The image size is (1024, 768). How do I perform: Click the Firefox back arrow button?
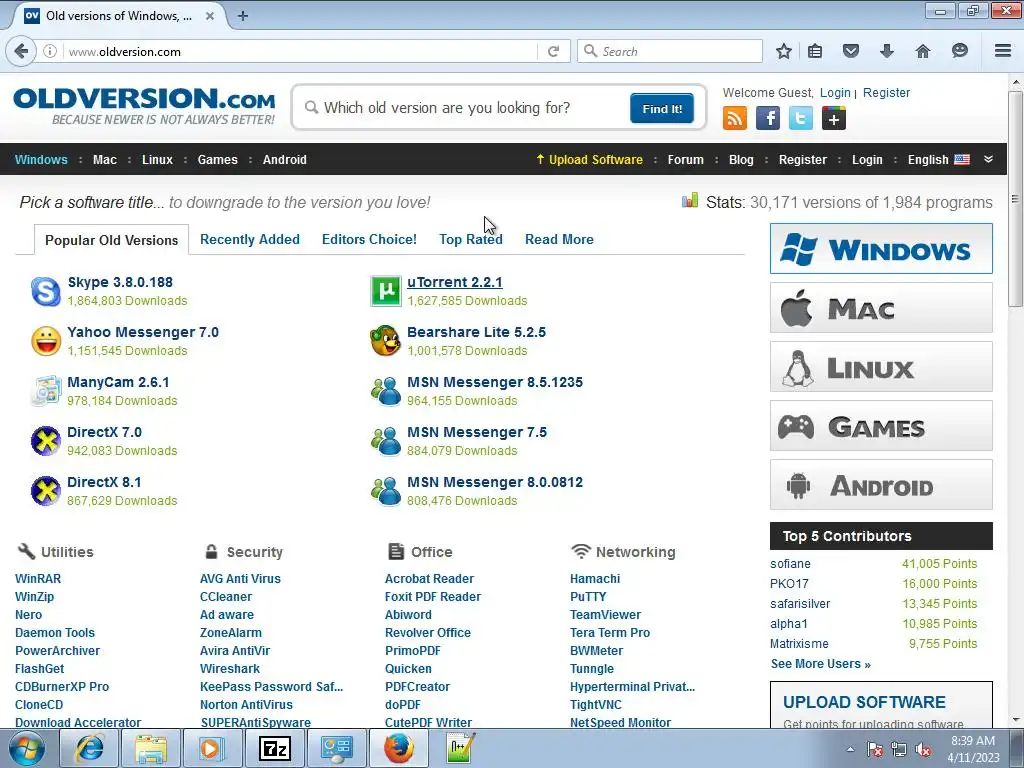coord(21,51)
